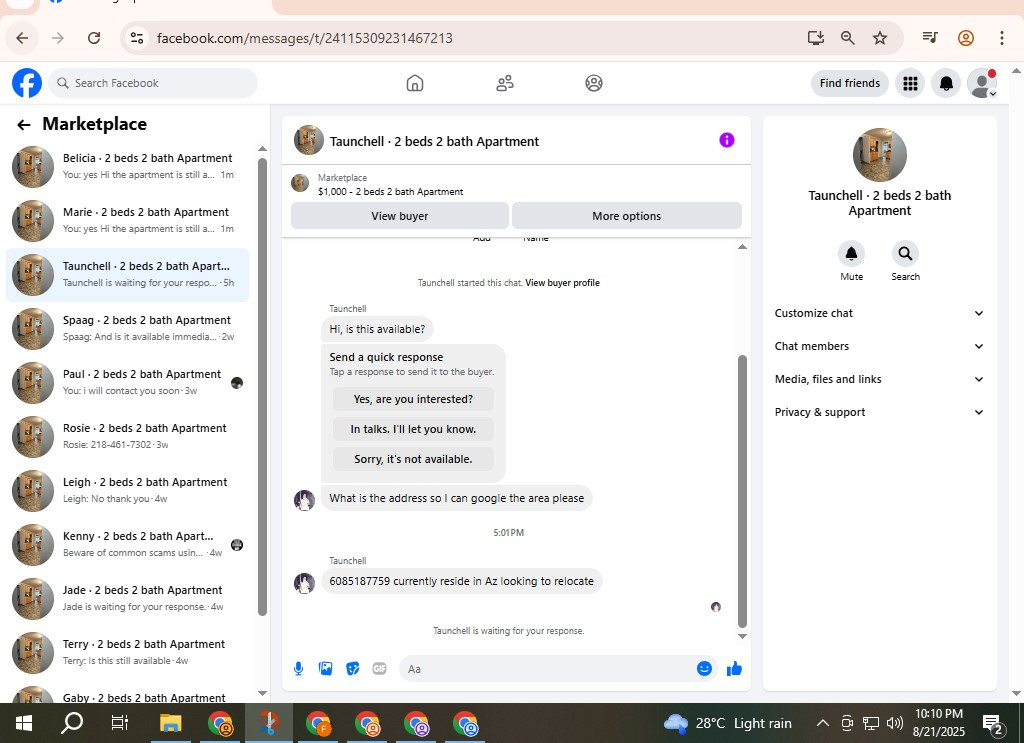Open Jade's apartment conversation

pyautogui.click(x=128, y=599)
